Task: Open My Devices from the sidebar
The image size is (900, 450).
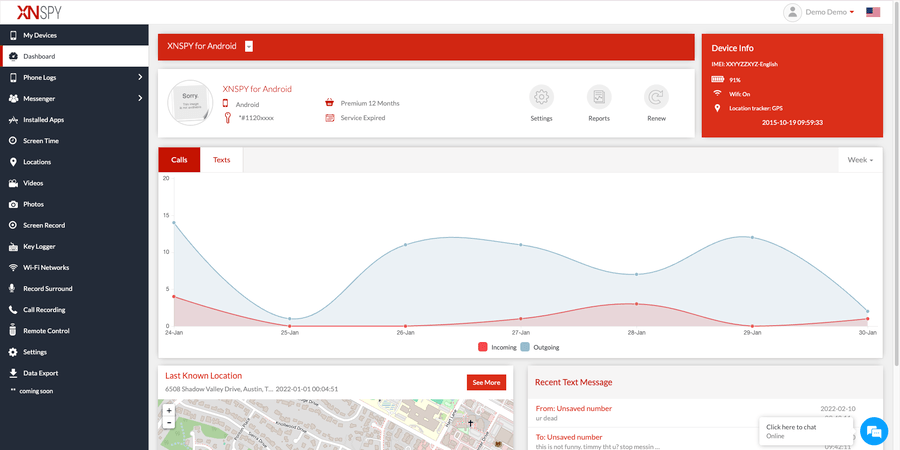Action: pos(75,35)
